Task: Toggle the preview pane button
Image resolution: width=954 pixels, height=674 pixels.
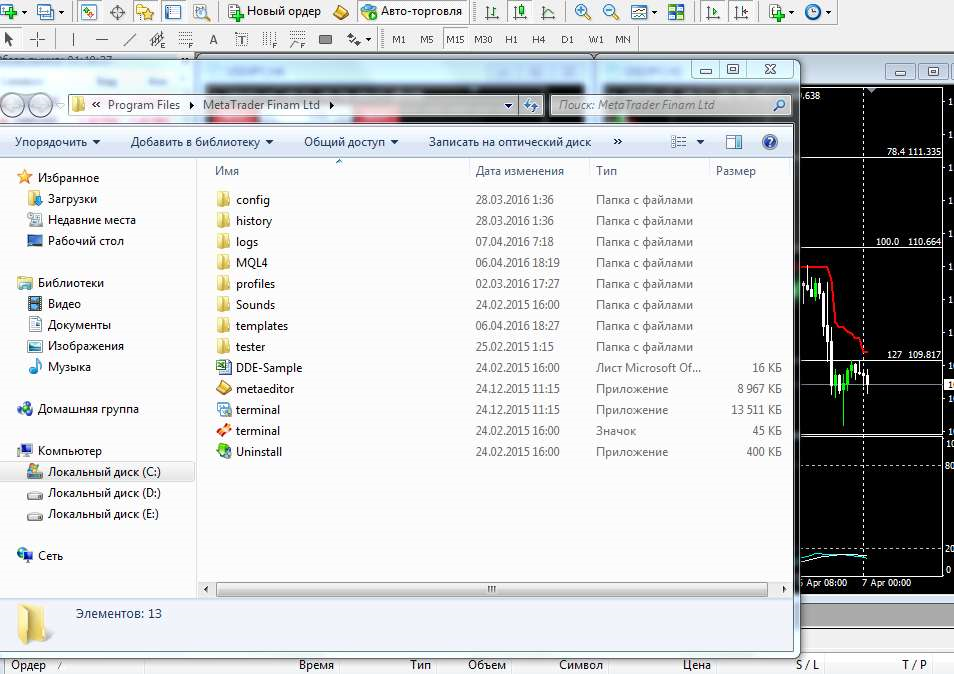Action: point(734,142)
